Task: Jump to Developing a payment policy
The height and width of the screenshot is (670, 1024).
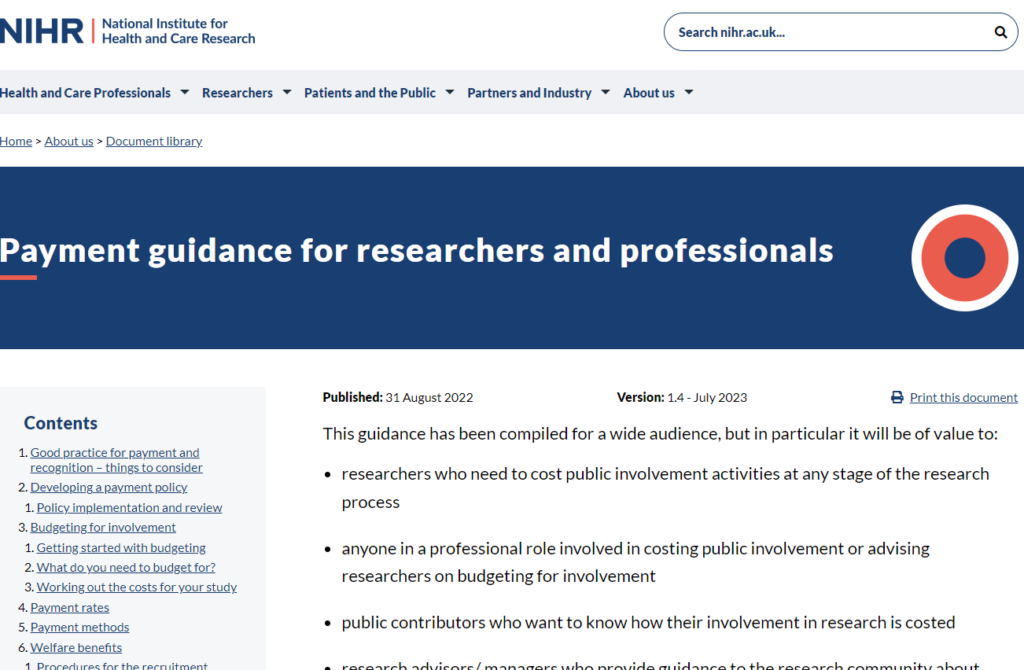Action: pos(108,487)
